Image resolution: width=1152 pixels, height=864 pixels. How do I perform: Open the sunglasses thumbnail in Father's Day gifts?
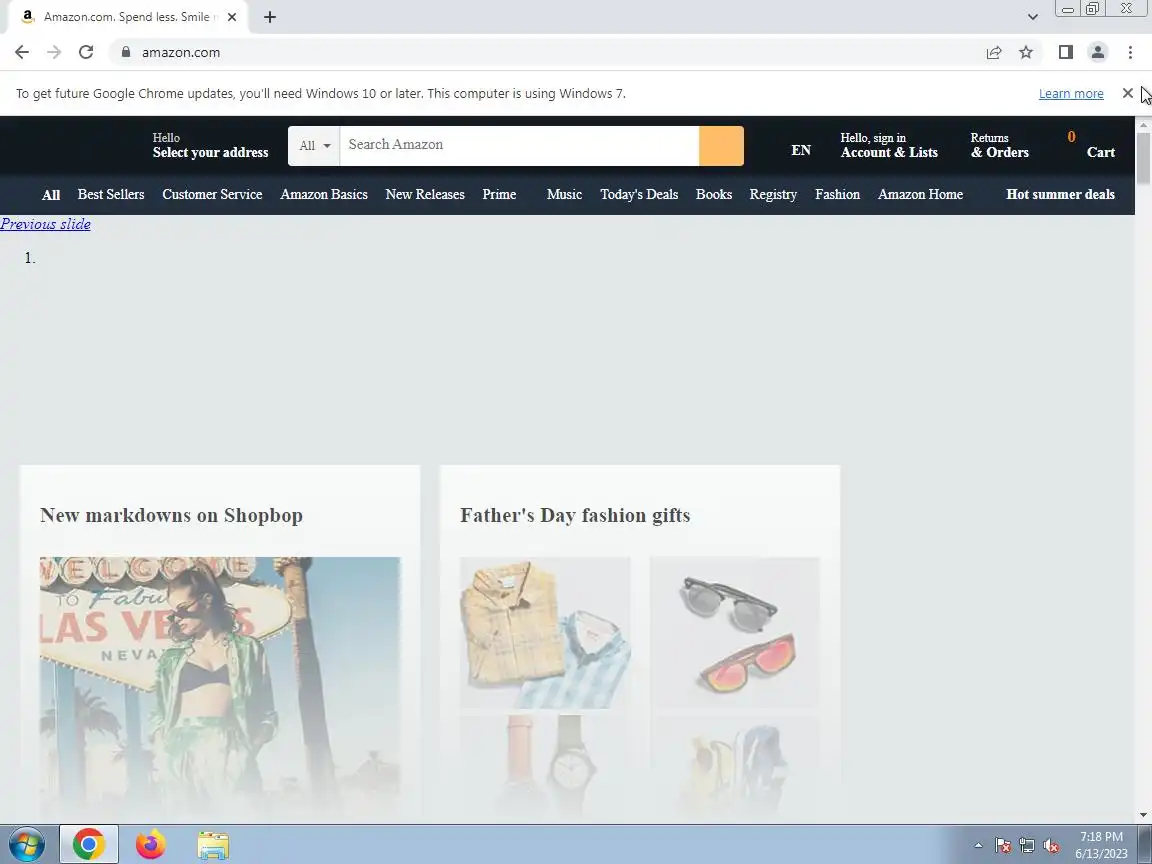coord(735,633)
